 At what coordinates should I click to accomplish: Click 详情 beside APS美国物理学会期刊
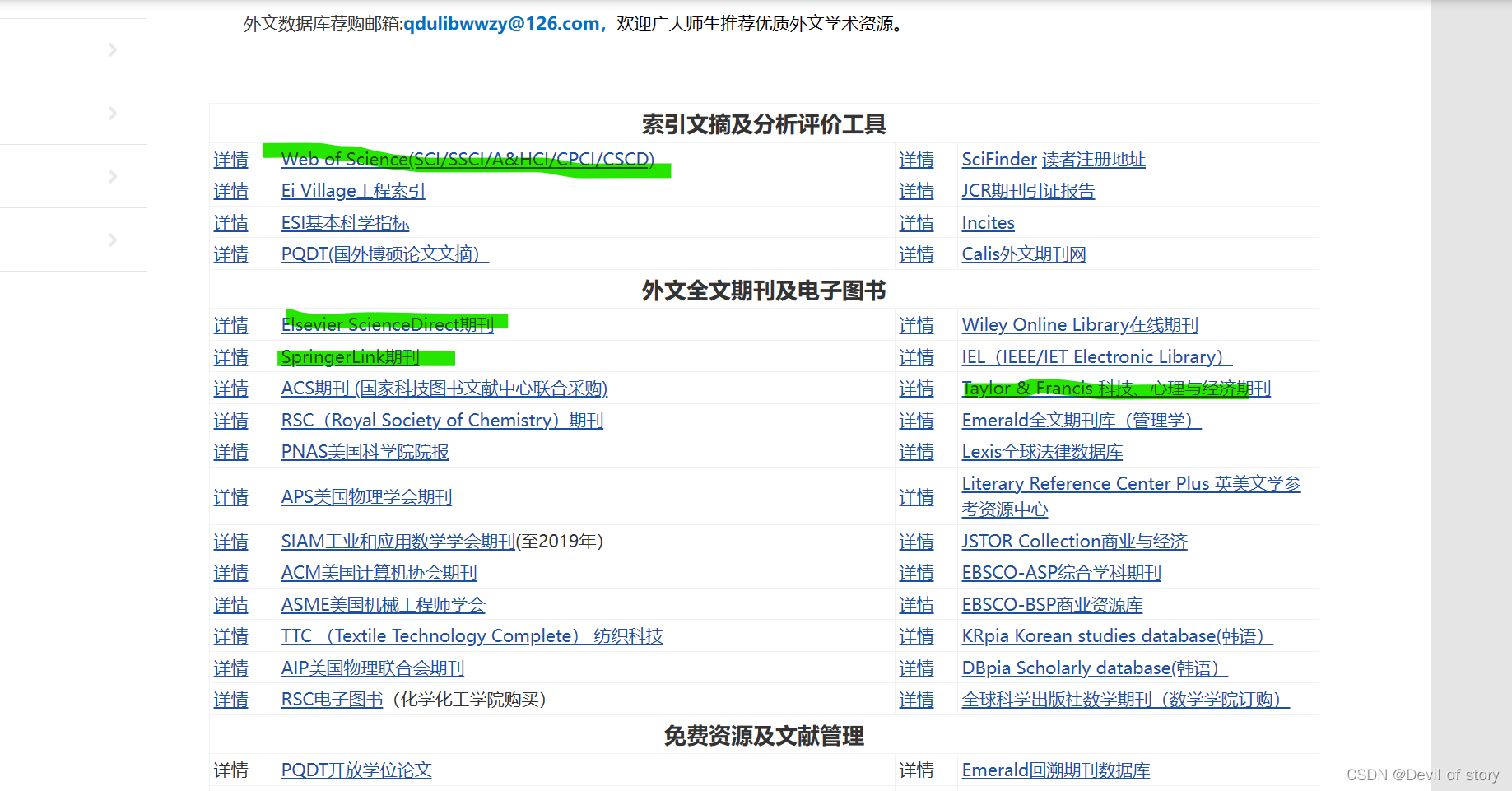230,497
